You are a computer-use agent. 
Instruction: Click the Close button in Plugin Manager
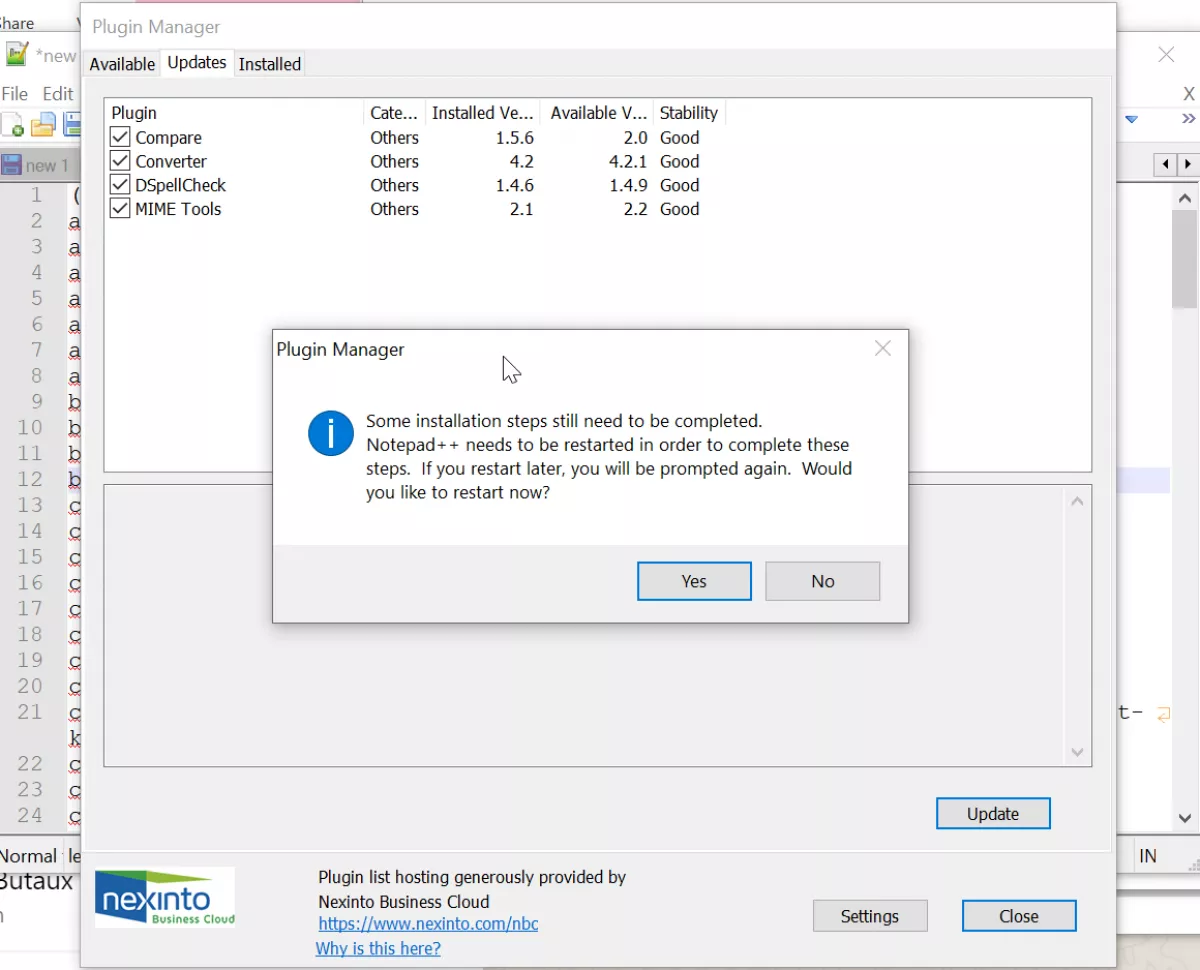pyautogui.click(x=1019, y=916)
